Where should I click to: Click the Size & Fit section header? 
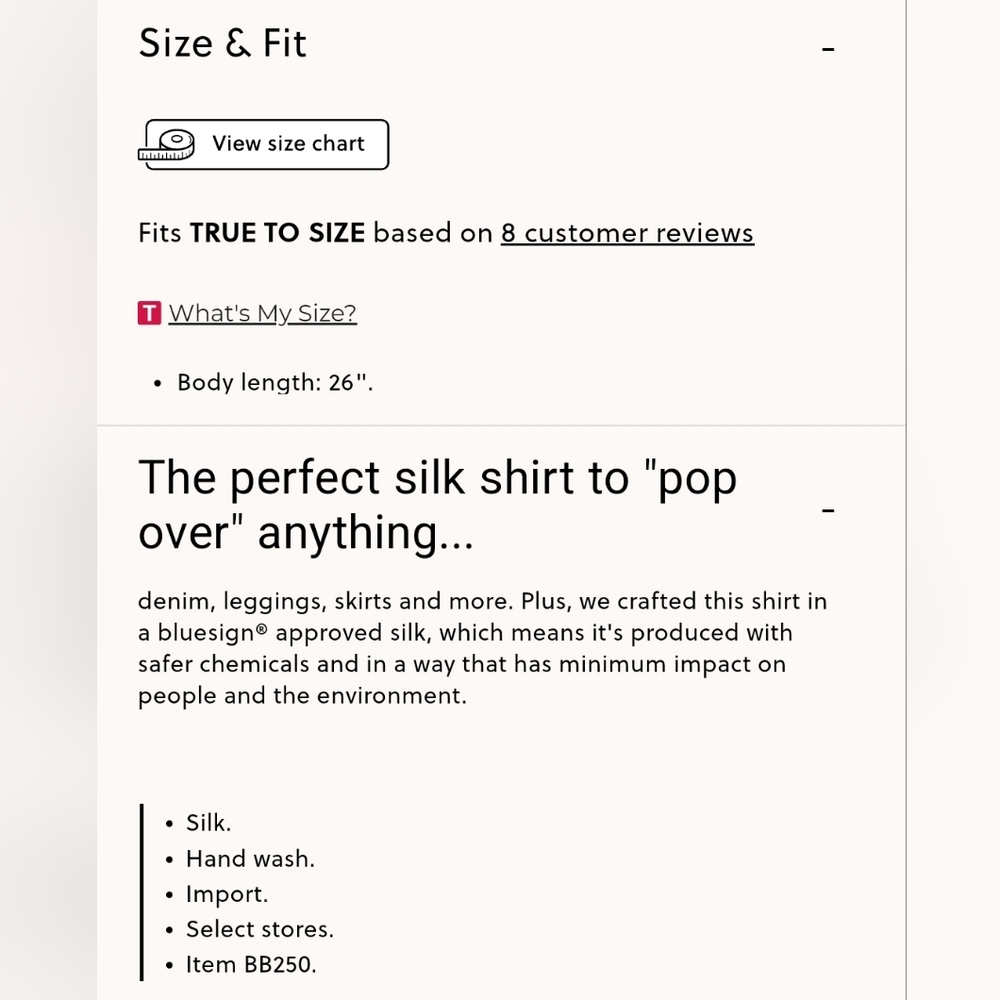222,42
